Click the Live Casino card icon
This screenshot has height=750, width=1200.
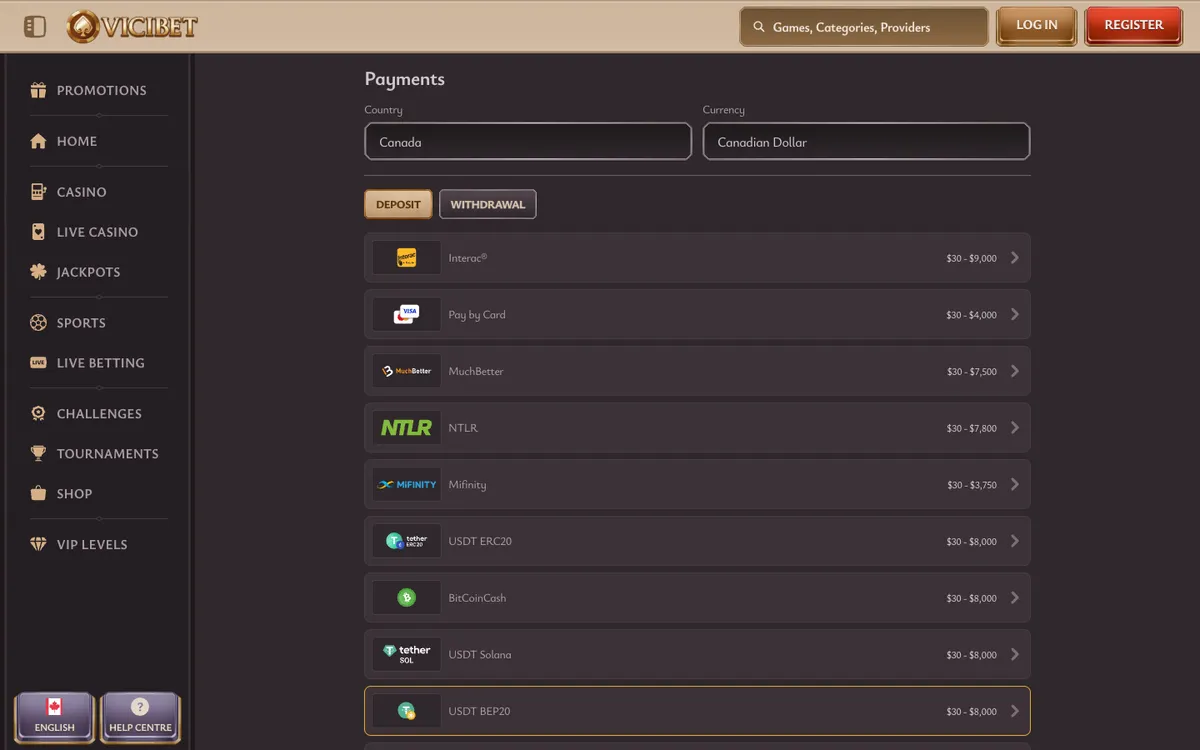(38, 232)
